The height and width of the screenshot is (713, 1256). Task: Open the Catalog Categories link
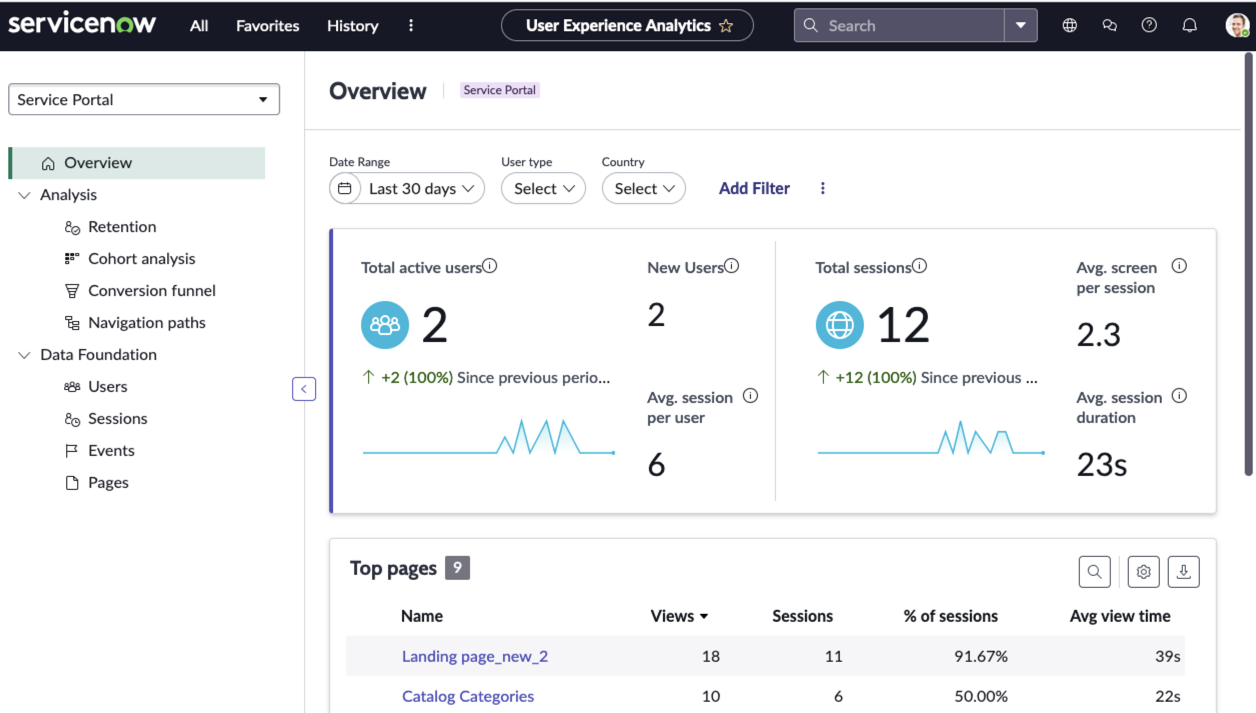(468, 696)
